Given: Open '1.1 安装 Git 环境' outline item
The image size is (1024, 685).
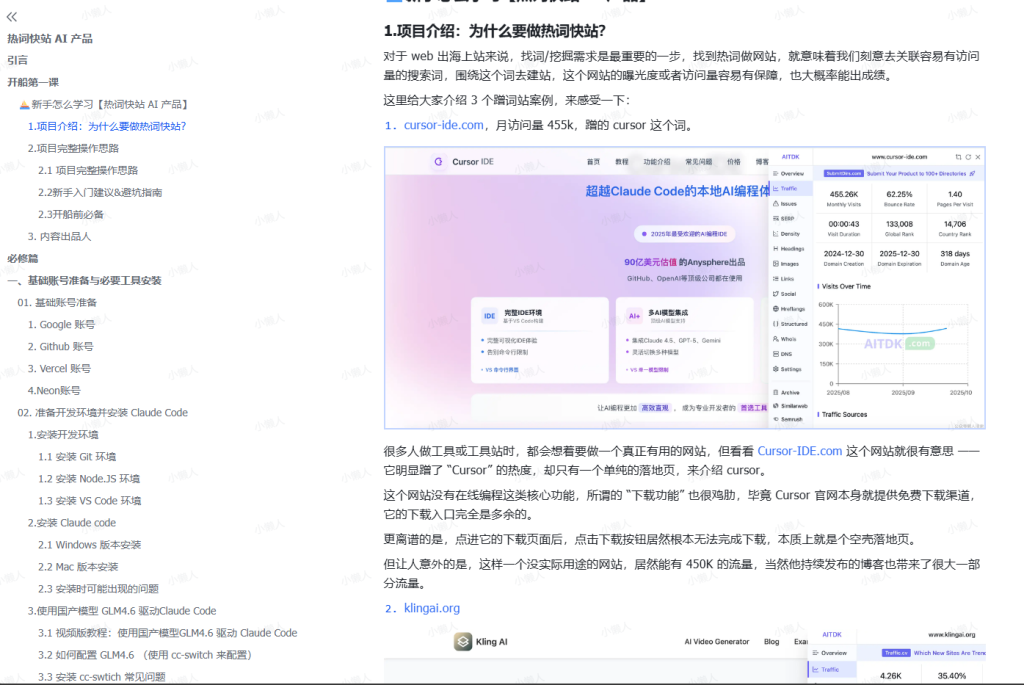Looking at the screenshot, I should coord(77,457).
